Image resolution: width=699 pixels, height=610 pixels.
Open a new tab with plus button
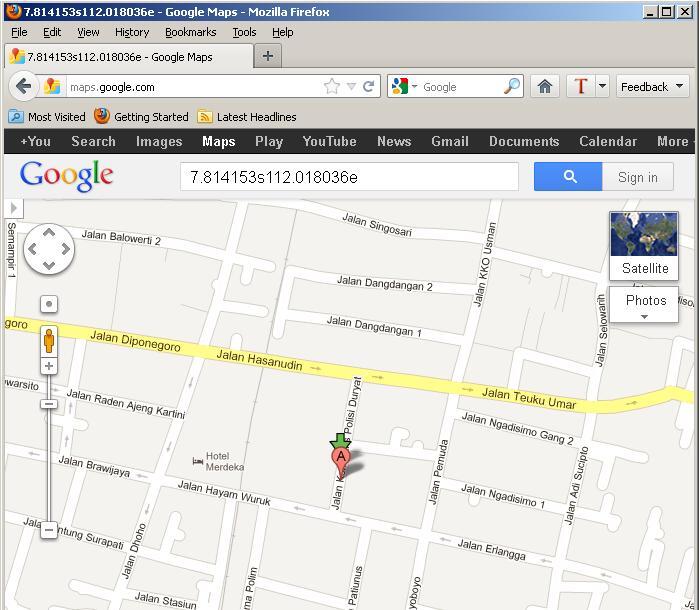tap(267, 56)
